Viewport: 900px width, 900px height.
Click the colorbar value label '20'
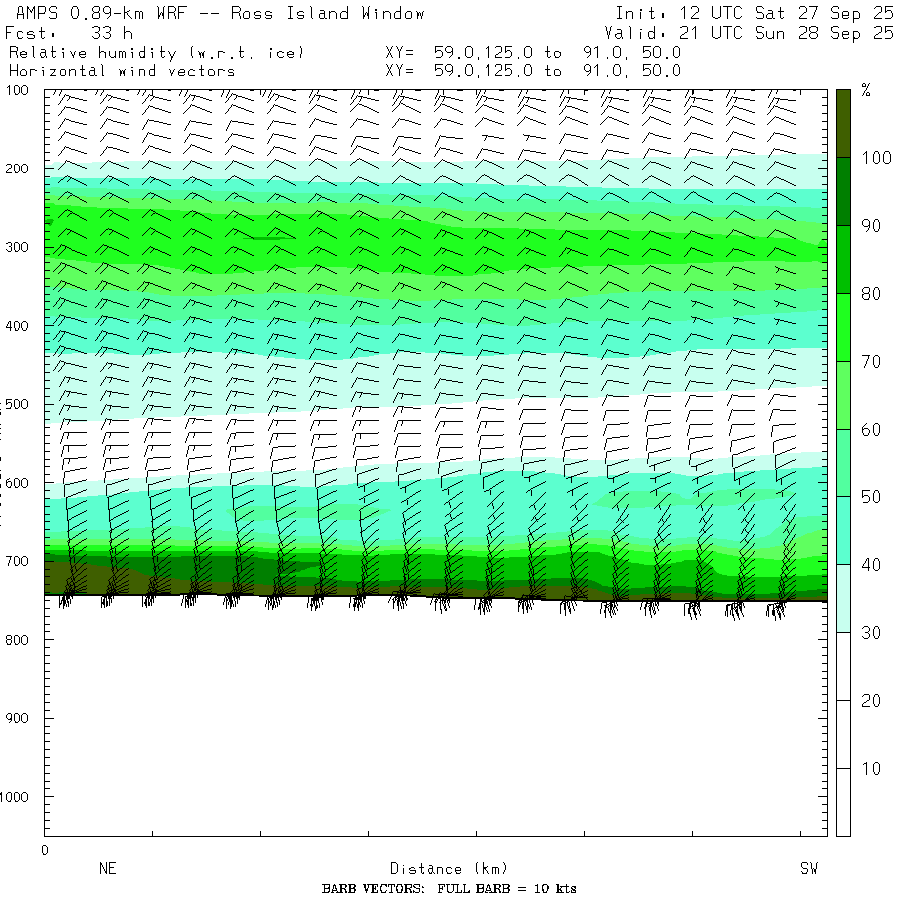coord(871,700)
